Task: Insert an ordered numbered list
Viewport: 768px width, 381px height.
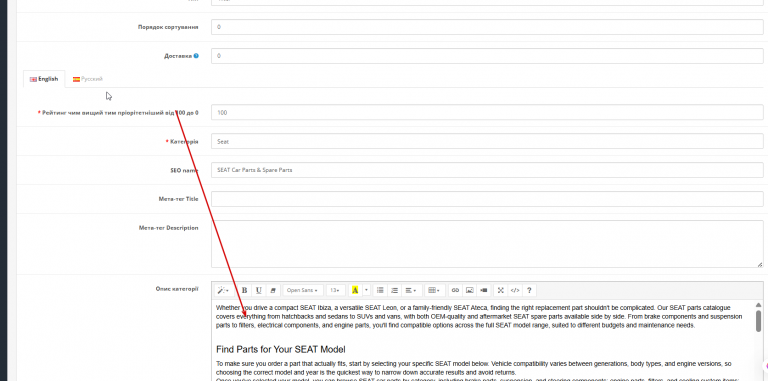Action: (394, 290)
